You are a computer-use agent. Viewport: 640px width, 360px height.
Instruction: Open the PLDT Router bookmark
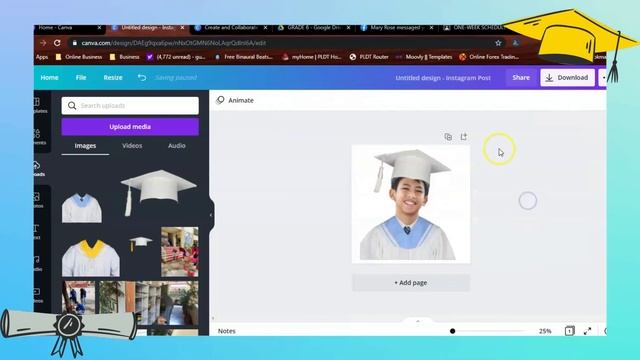pyautogui.click(x=369, y=57)
